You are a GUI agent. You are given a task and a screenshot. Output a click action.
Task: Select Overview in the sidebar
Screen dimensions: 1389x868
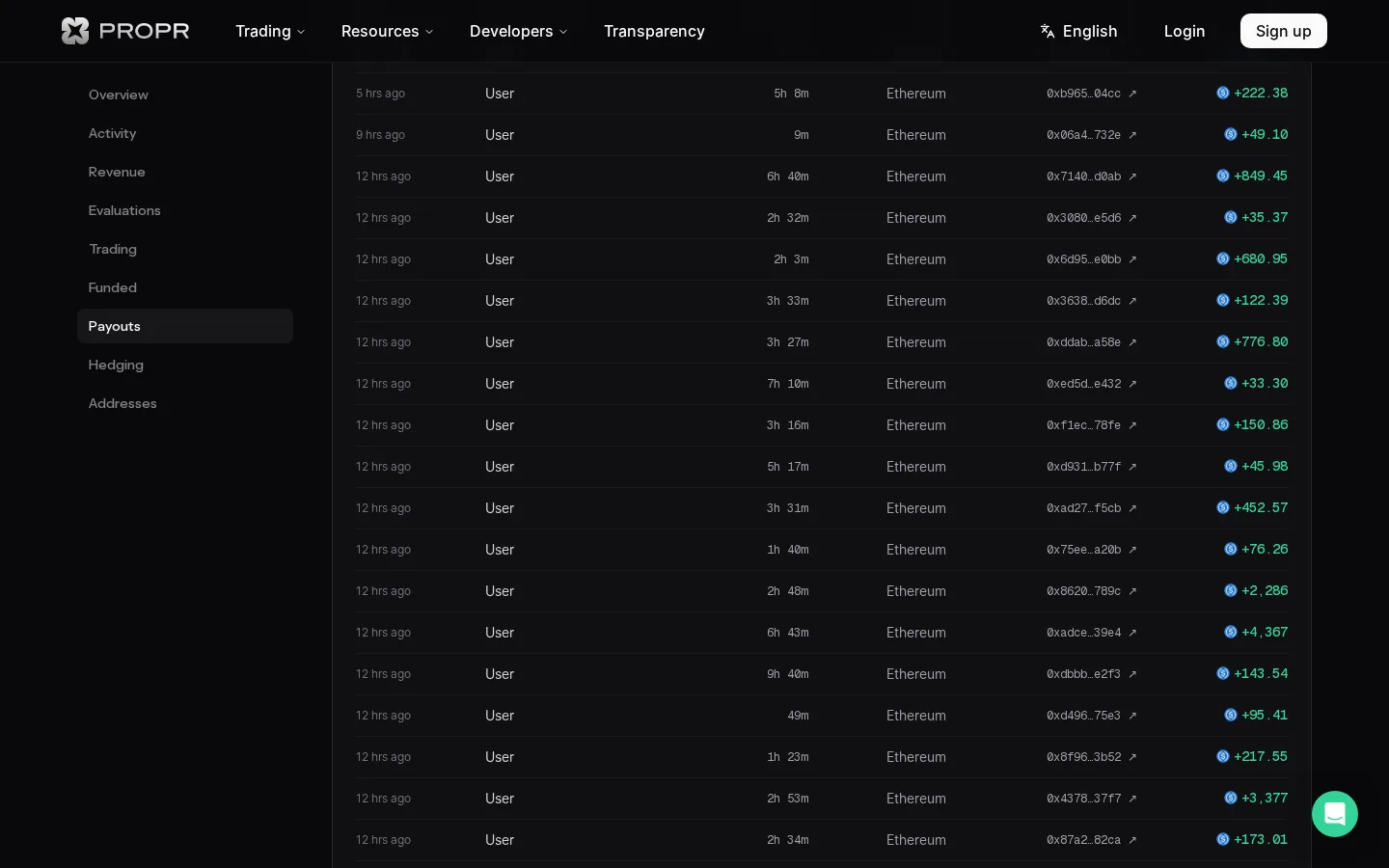[x=185, y=95]
